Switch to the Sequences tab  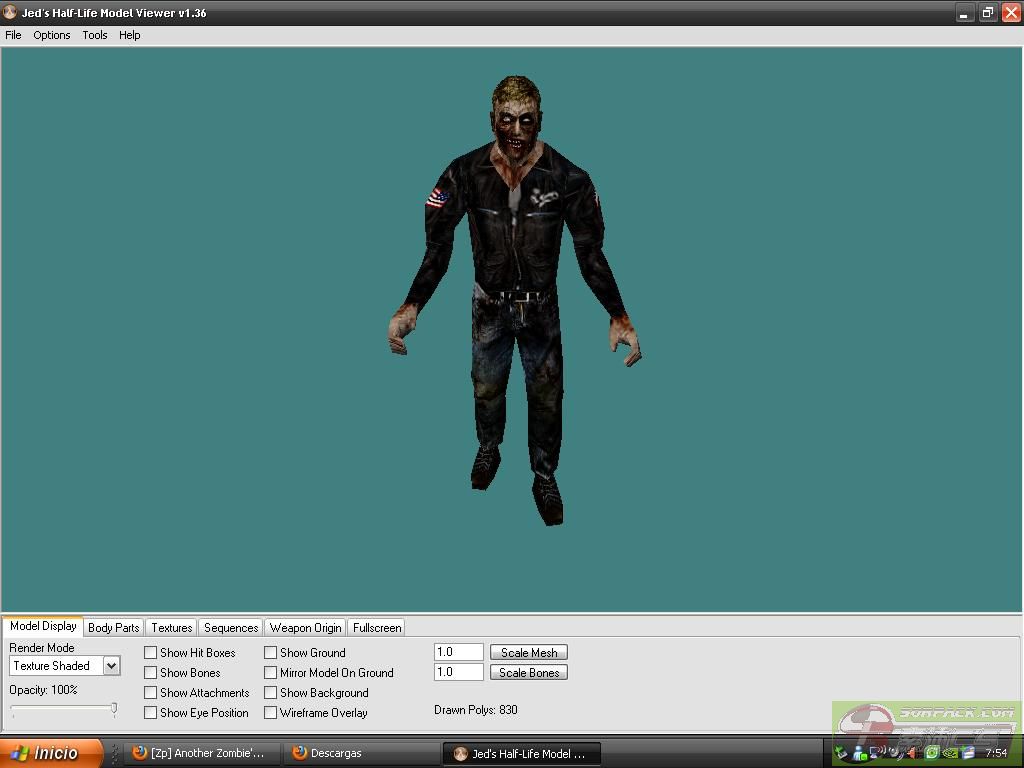click(x=231, y=628)
